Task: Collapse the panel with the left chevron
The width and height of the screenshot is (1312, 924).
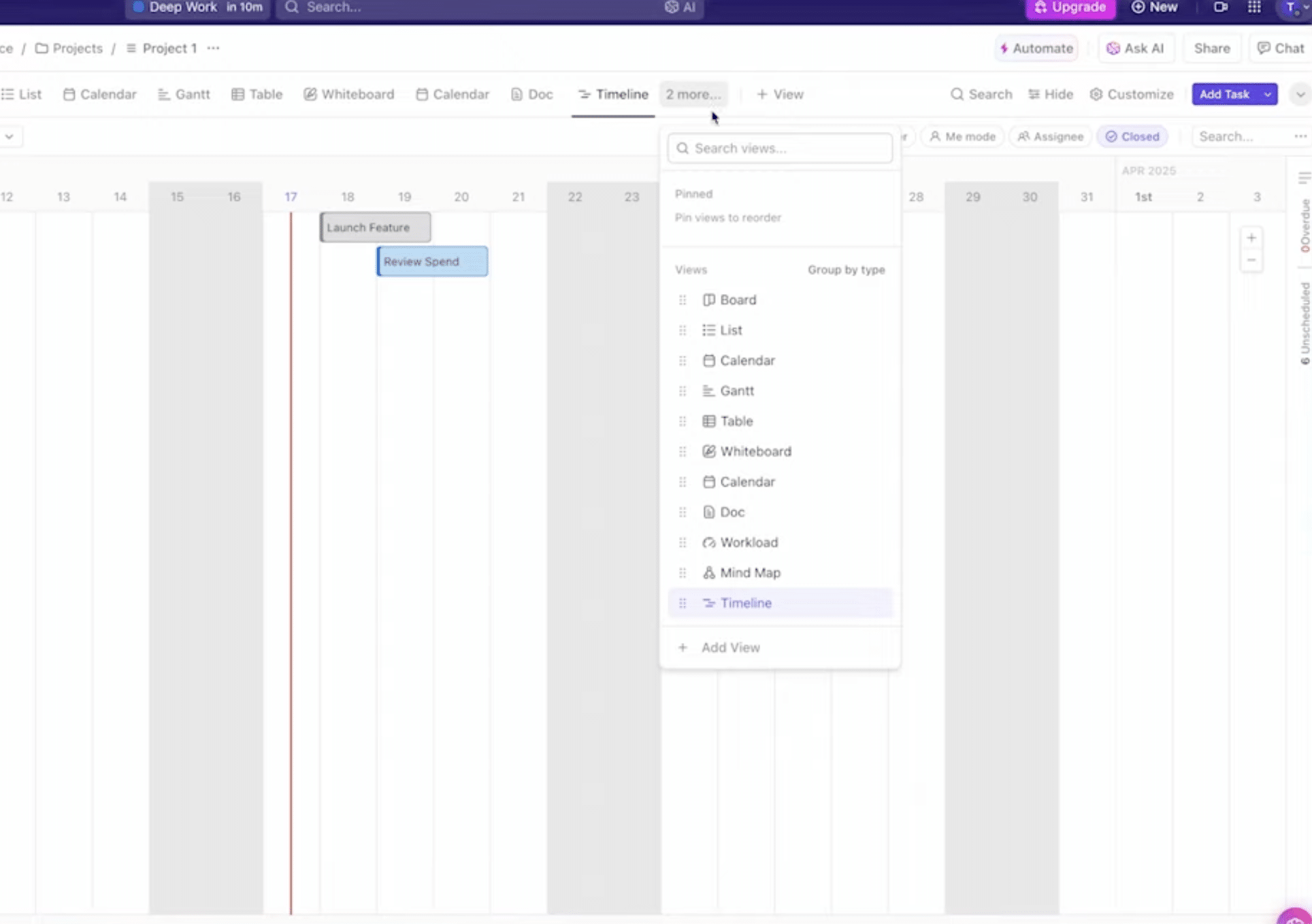Action: [x=10, y=136]
